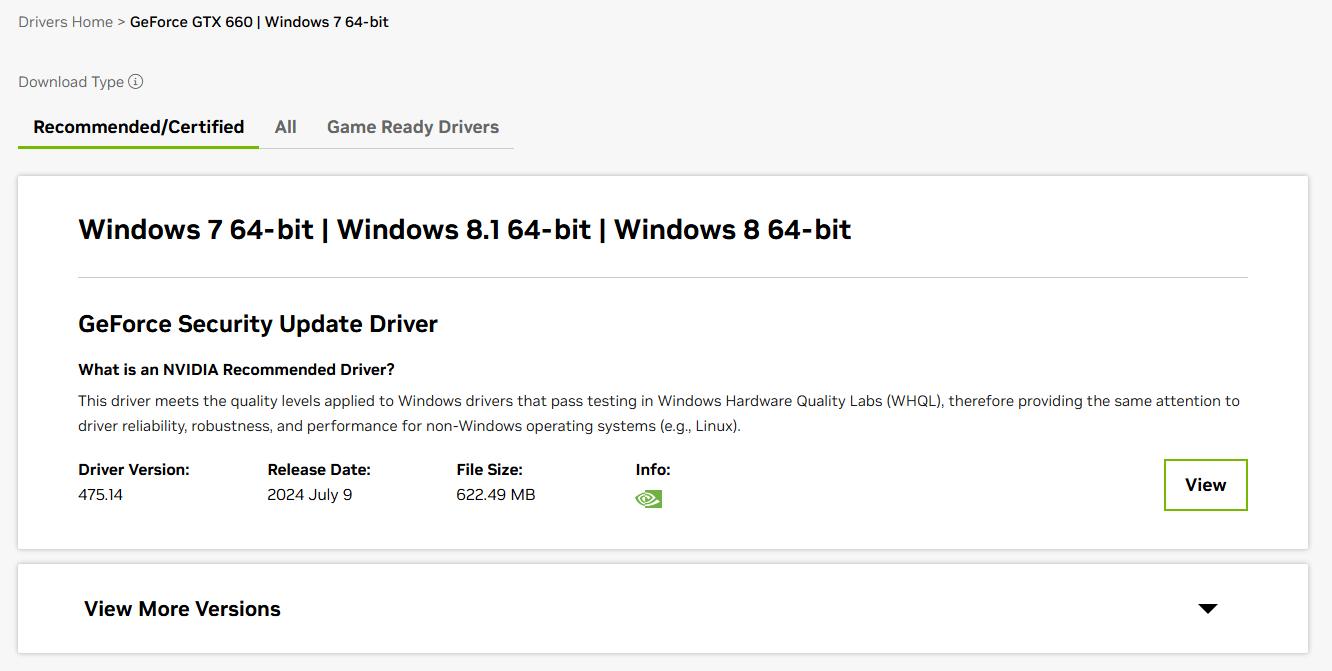The image size is (1332, 671).
Task: Open the Game Ready Drivers tab
Action: pos(413,127)
